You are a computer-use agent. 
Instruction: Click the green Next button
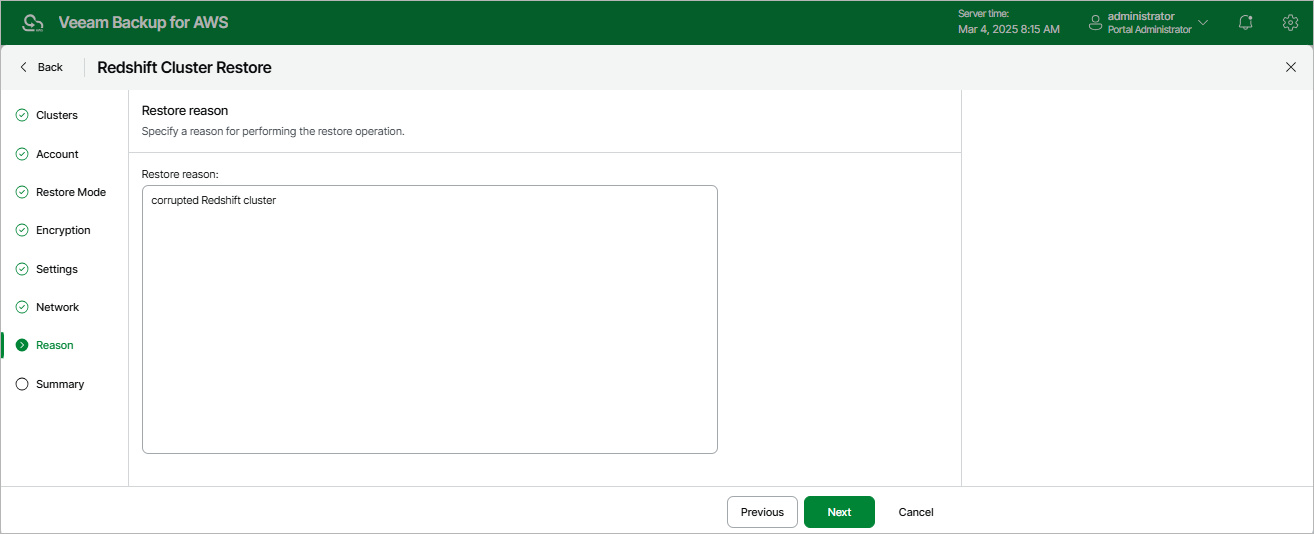839,512
